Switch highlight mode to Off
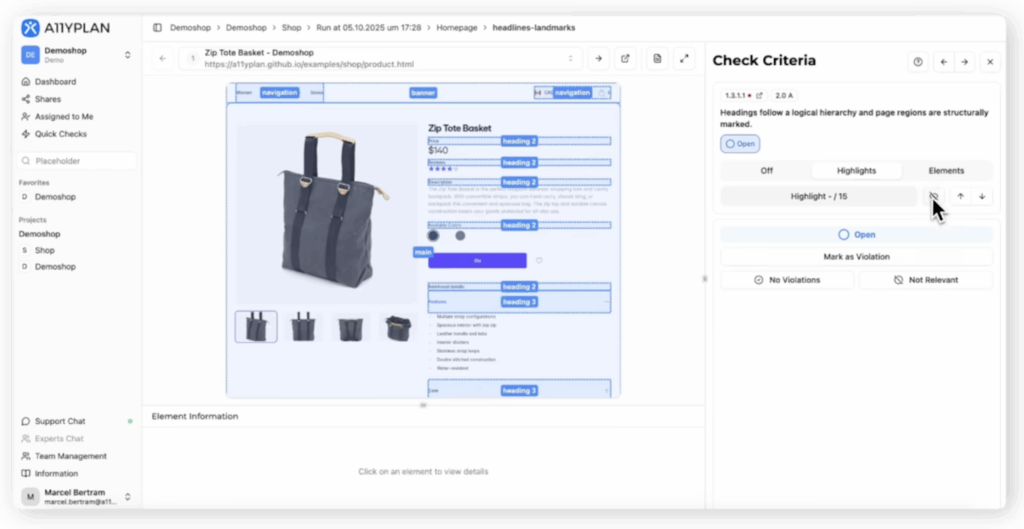This screenshot has height=529, width=1024. [767, 170]
